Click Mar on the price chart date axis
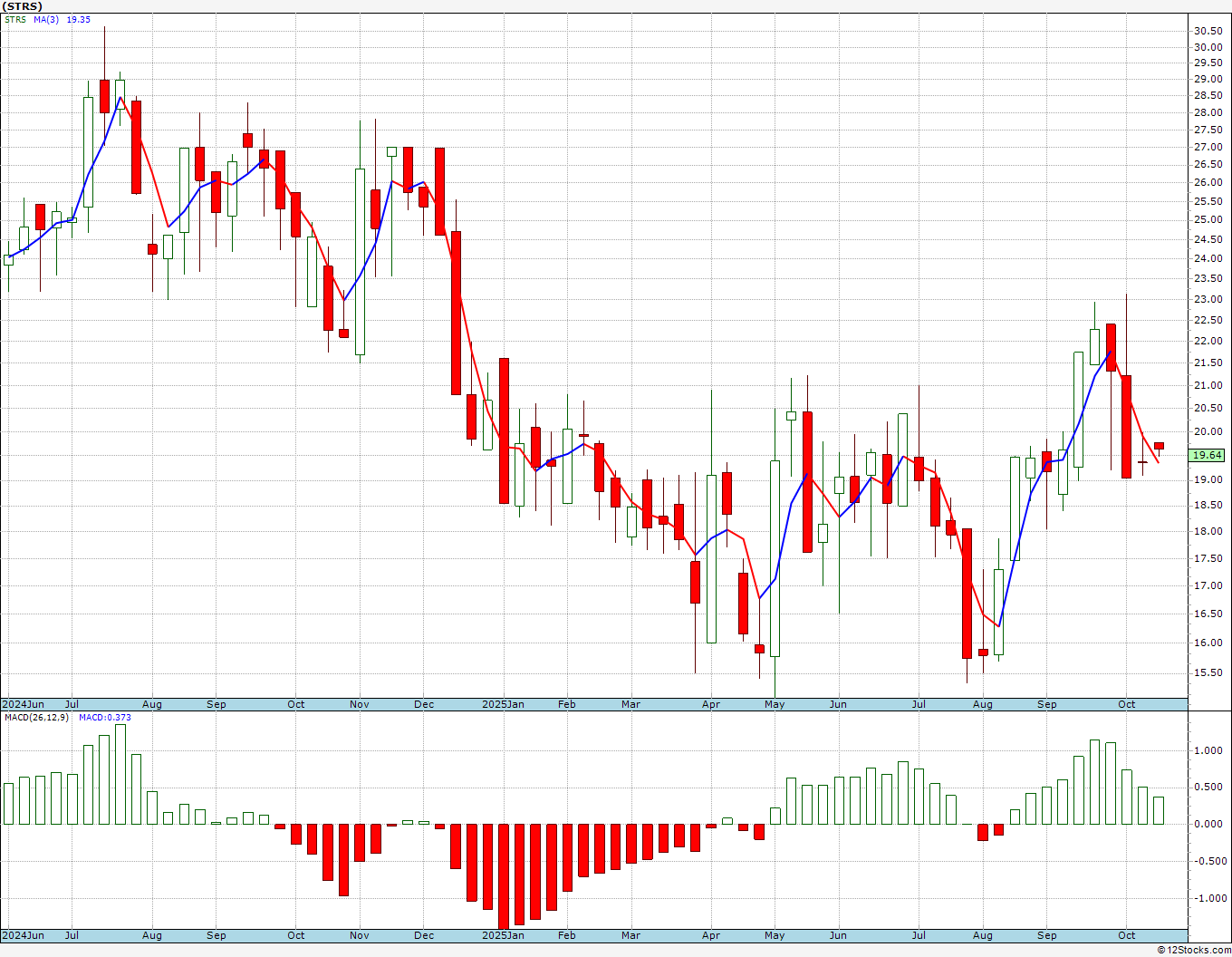1232x957 pixels. click(x=631, y=704)
